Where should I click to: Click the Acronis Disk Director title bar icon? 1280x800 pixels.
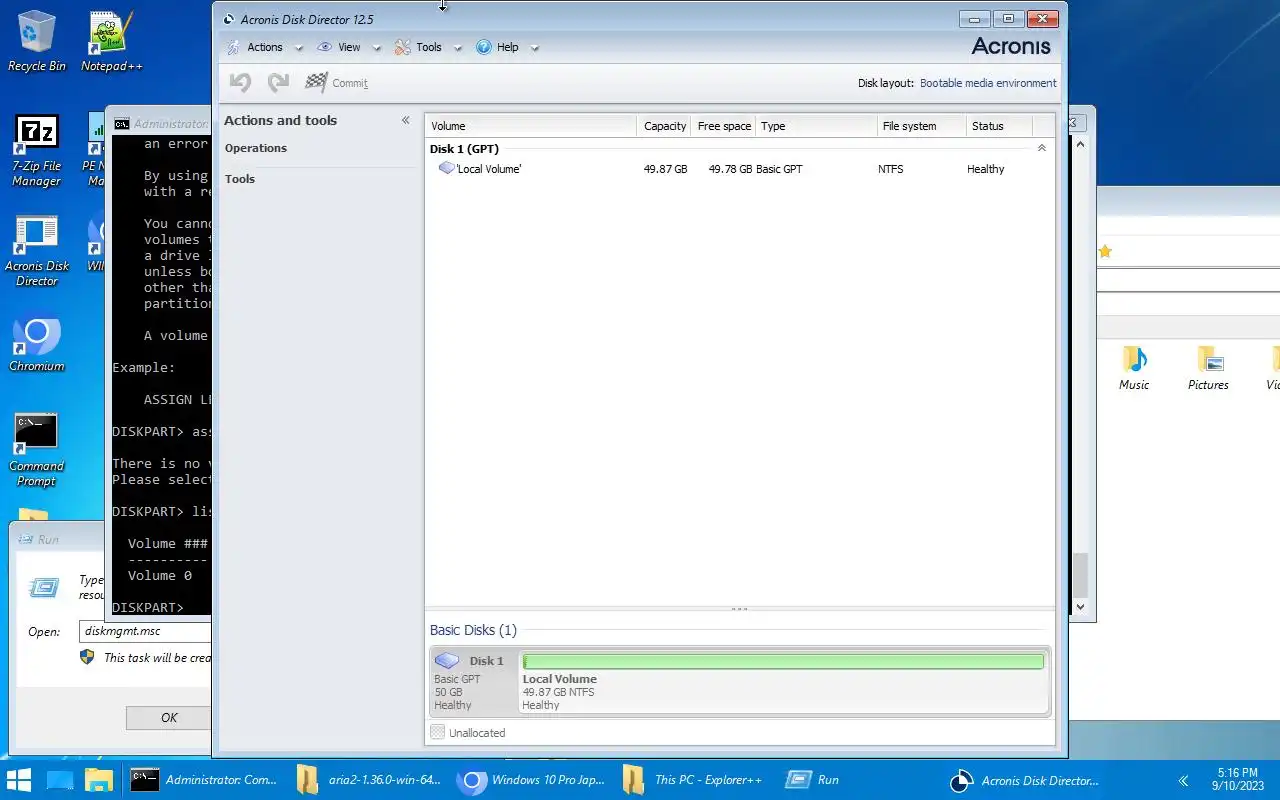click(x=228, y=19)
